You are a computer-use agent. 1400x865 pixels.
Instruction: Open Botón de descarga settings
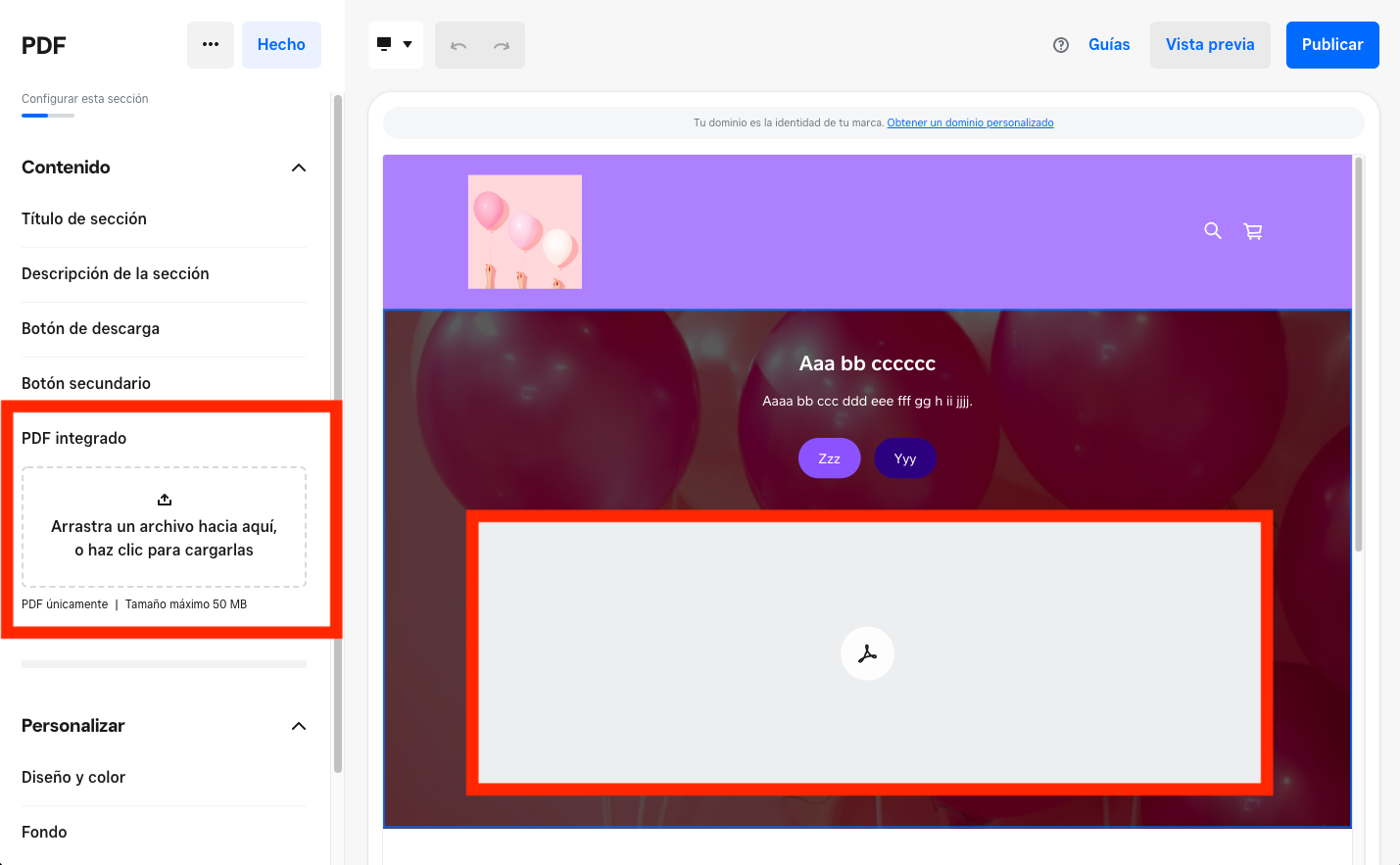click(x=164, y=329)
